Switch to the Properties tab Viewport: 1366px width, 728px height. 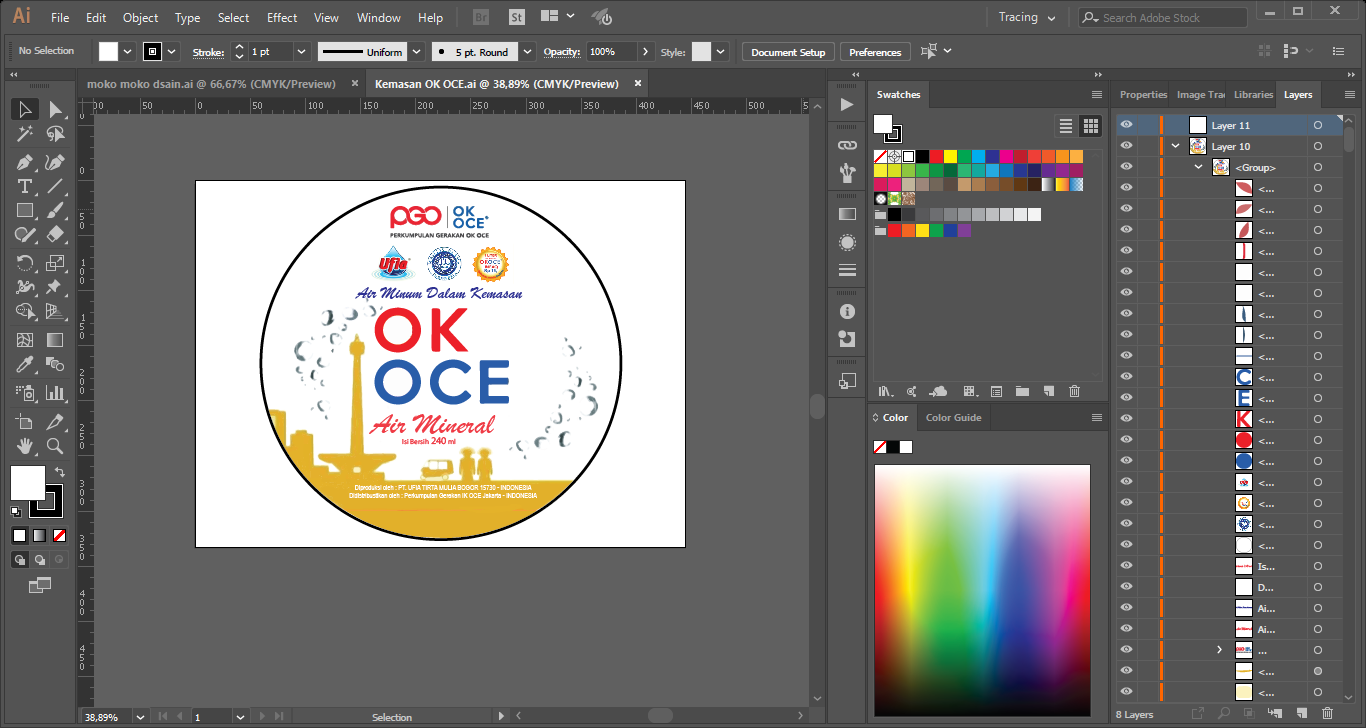(1143, 94)
